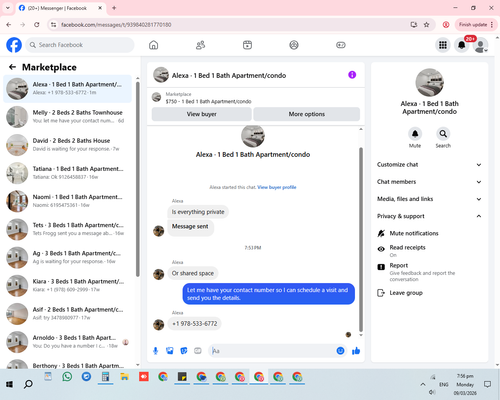Collapse the Privacy & support section
Image resolution: width=500 pixels, height=400 pixels.
(429, 216)
